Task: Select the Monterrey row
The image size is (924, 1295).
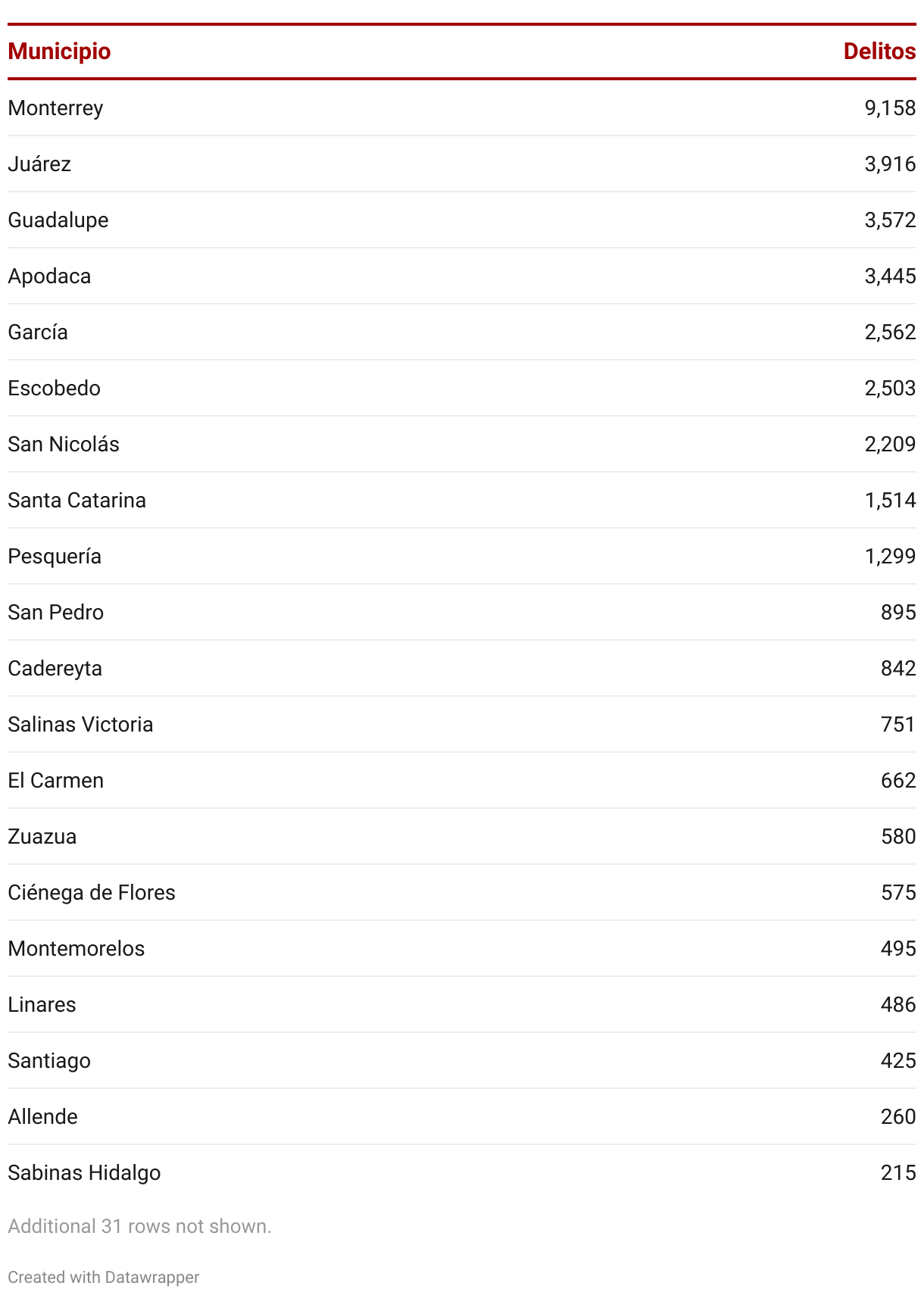Action: click(x=462, y=108)
